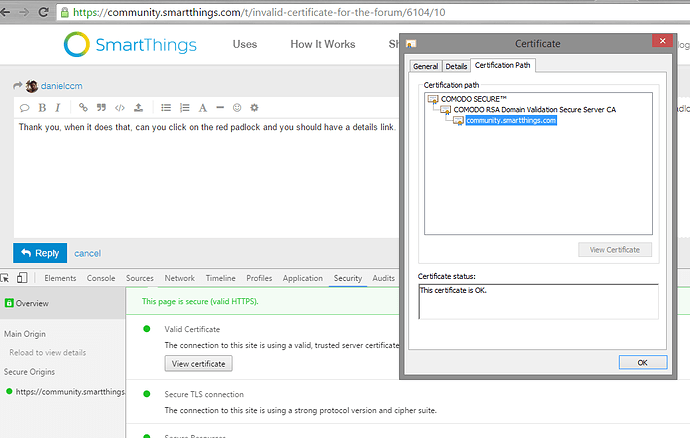Select the Certification Path tab
Screen dimensions: 690x438
click(503, 65)
